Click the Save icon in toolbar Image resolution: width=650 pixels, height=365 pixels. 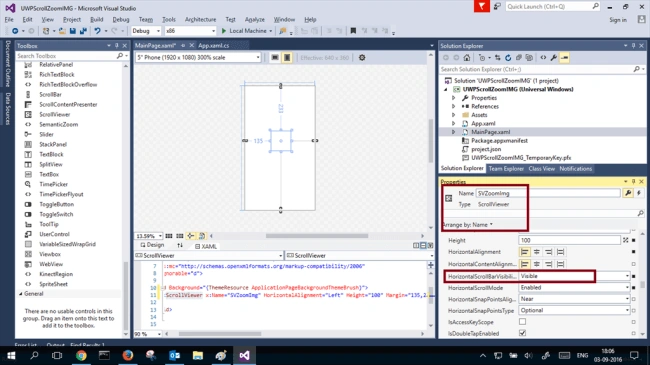click(x=73, y=31)
